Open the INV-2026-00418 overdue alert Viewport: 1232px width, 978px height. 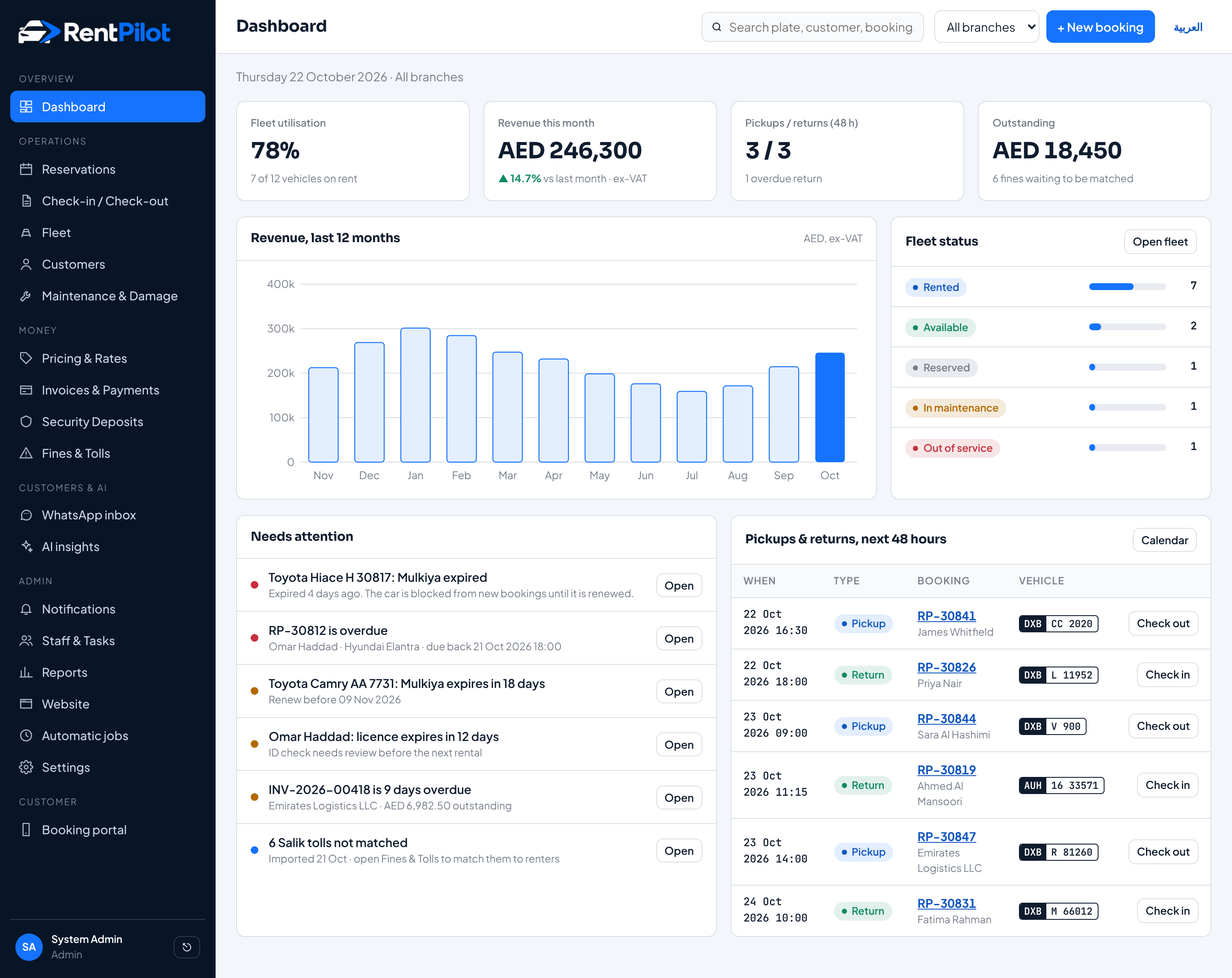point(679,797)
